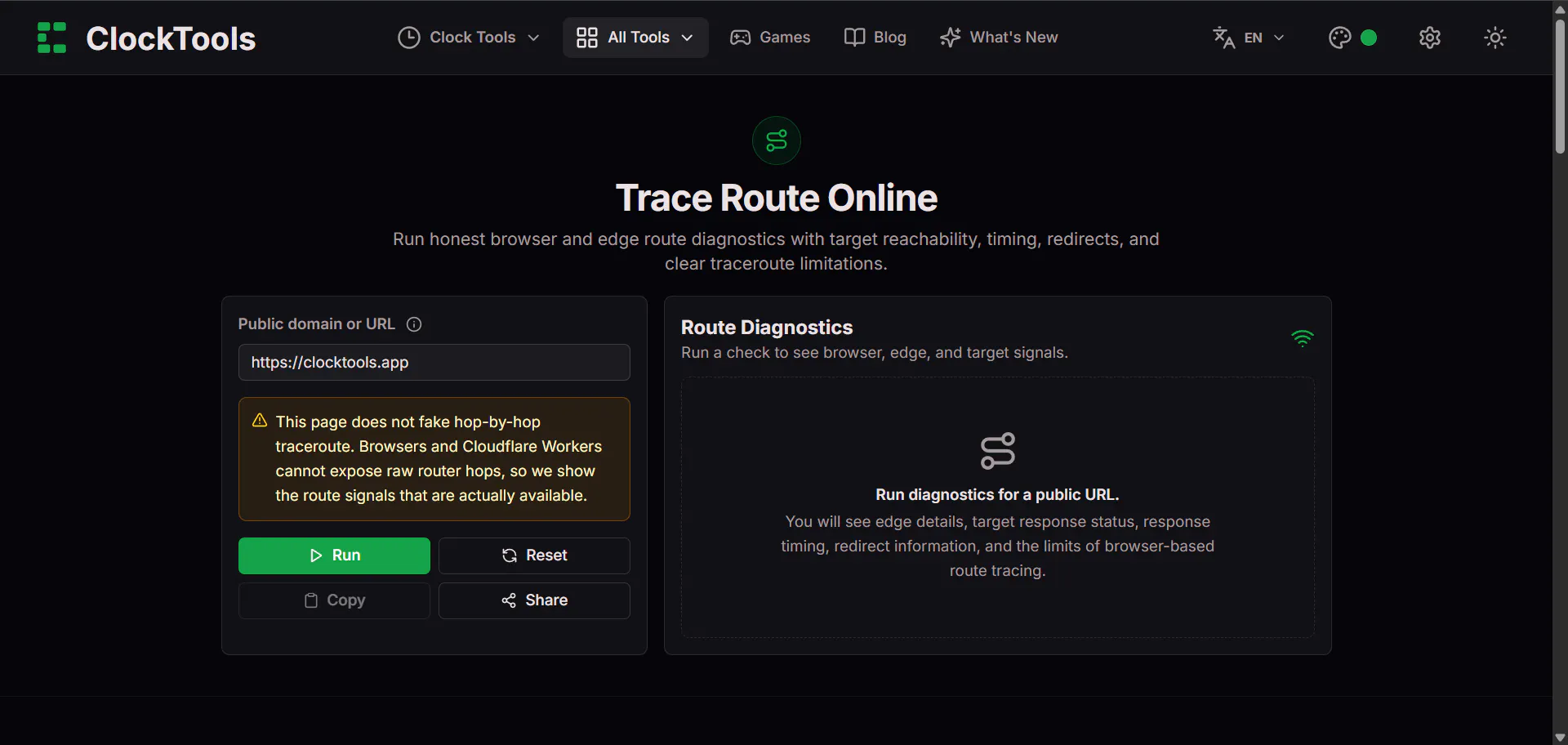Open settings via the gear icon
Viewport: 1568px width, 745px height.
coord(1430,38)
